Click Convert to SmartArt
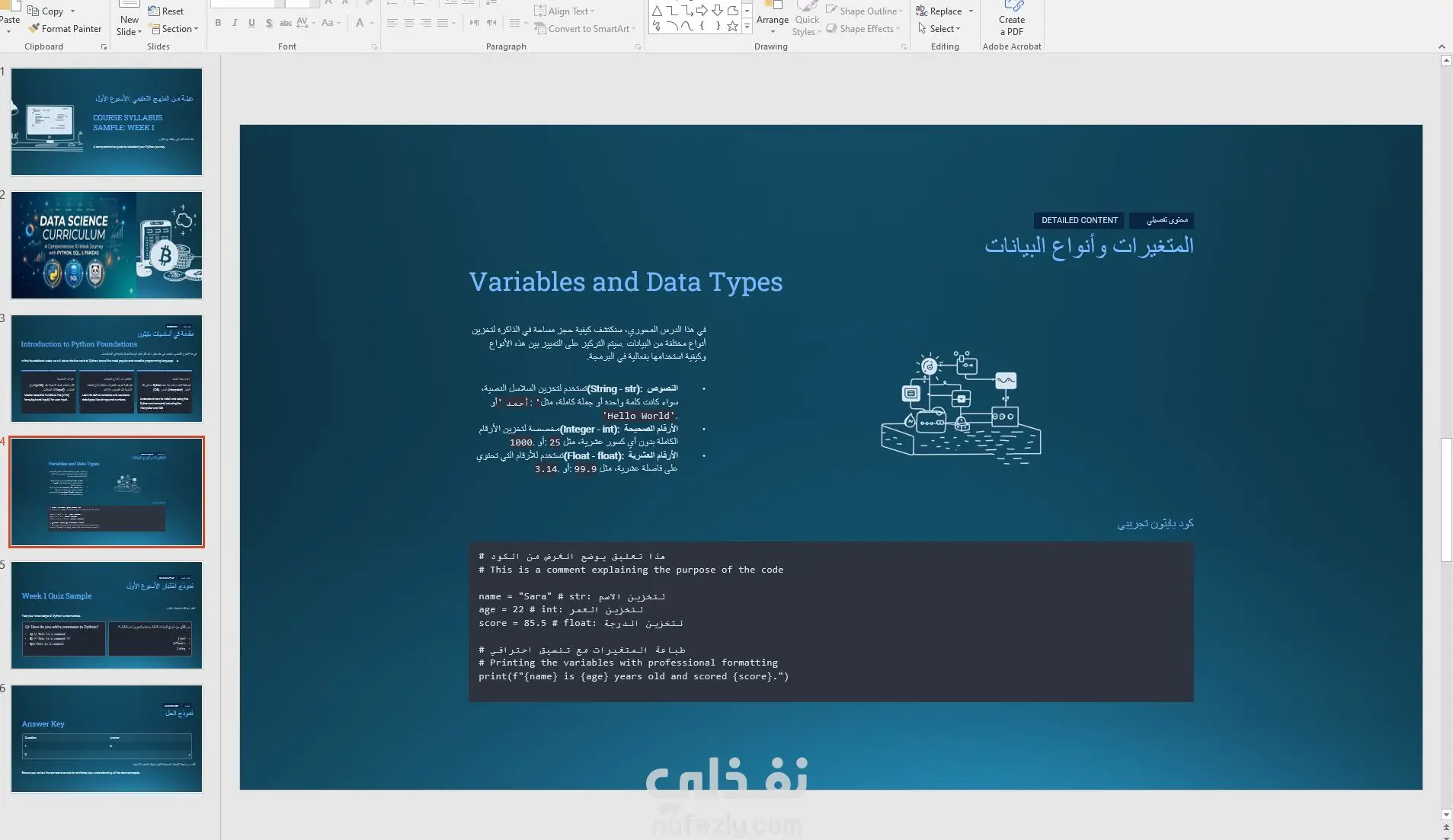 [x=584, y=29]
